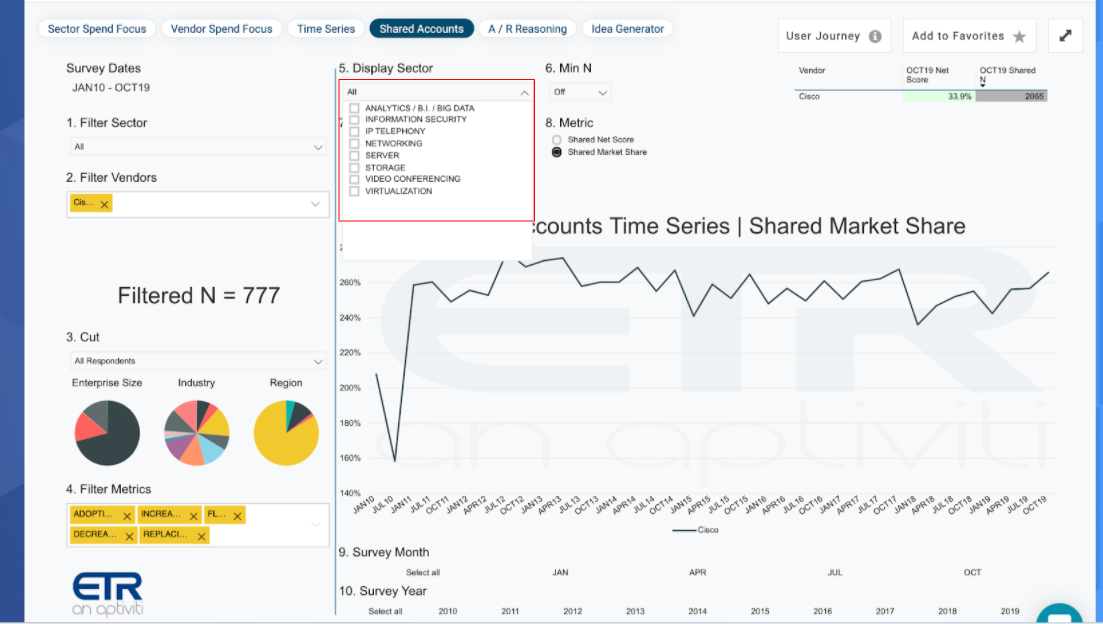
Task: Open the Filter Sector dropdown
Action: pyautogui.click(x=198, y=147)
